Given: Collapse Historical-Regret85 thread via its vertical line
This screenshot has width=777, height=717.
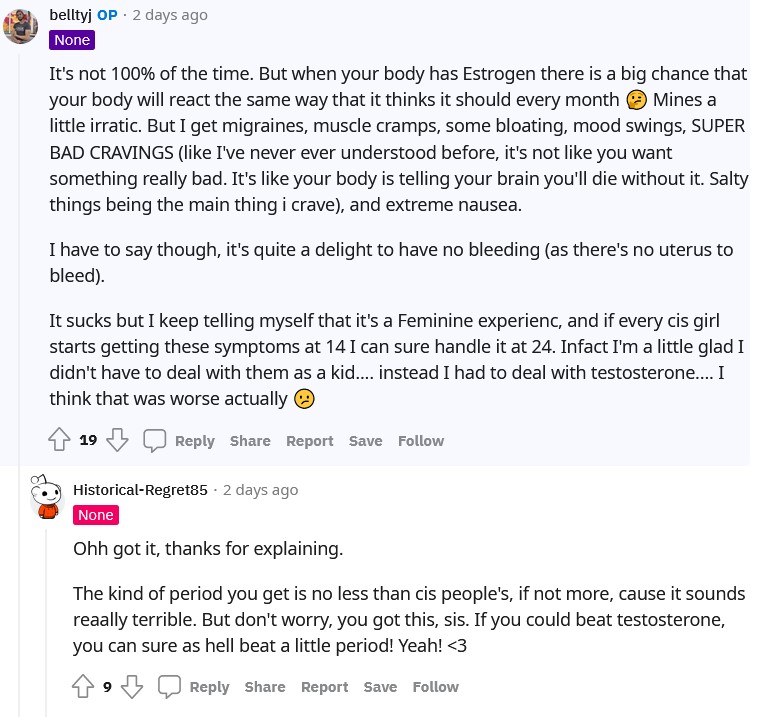Looking at the screenshot, I should pos(46,622).
